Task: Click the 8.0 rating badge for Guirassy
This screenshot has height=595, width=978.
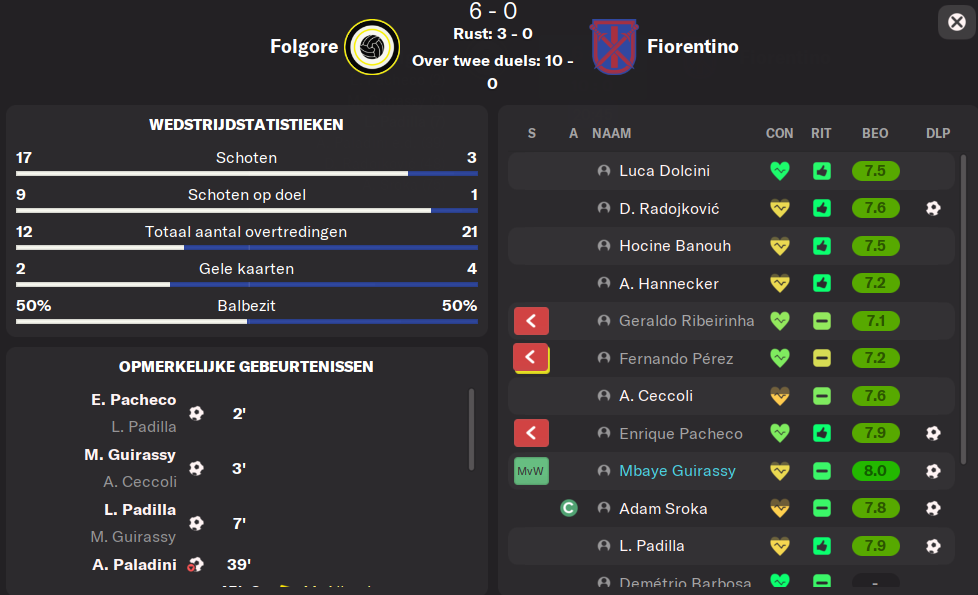Action: pos(876,471)
